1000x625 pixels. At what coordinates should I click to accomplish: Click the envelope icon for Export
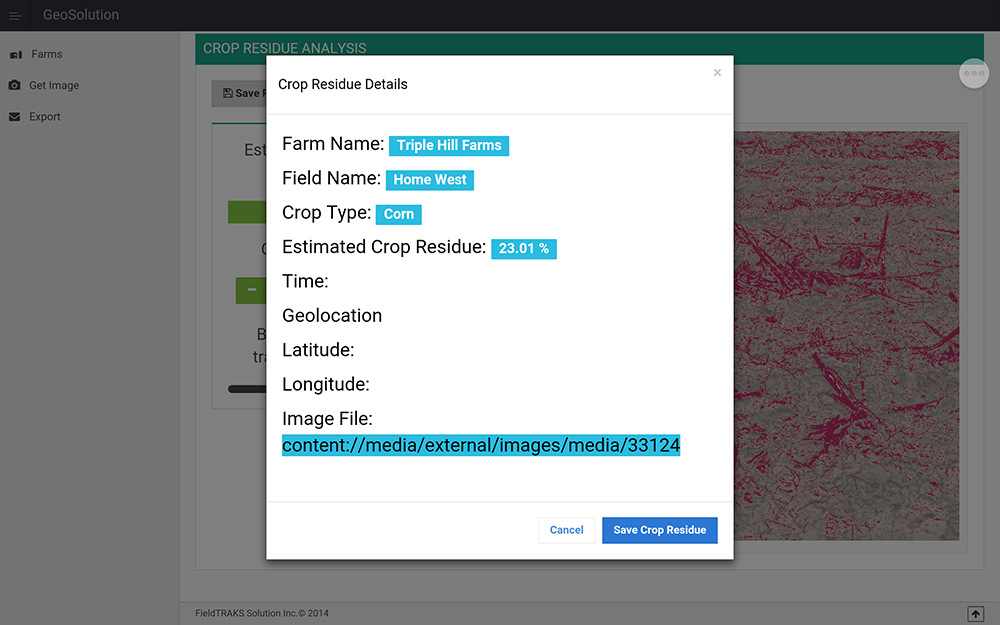click(14, 117)
